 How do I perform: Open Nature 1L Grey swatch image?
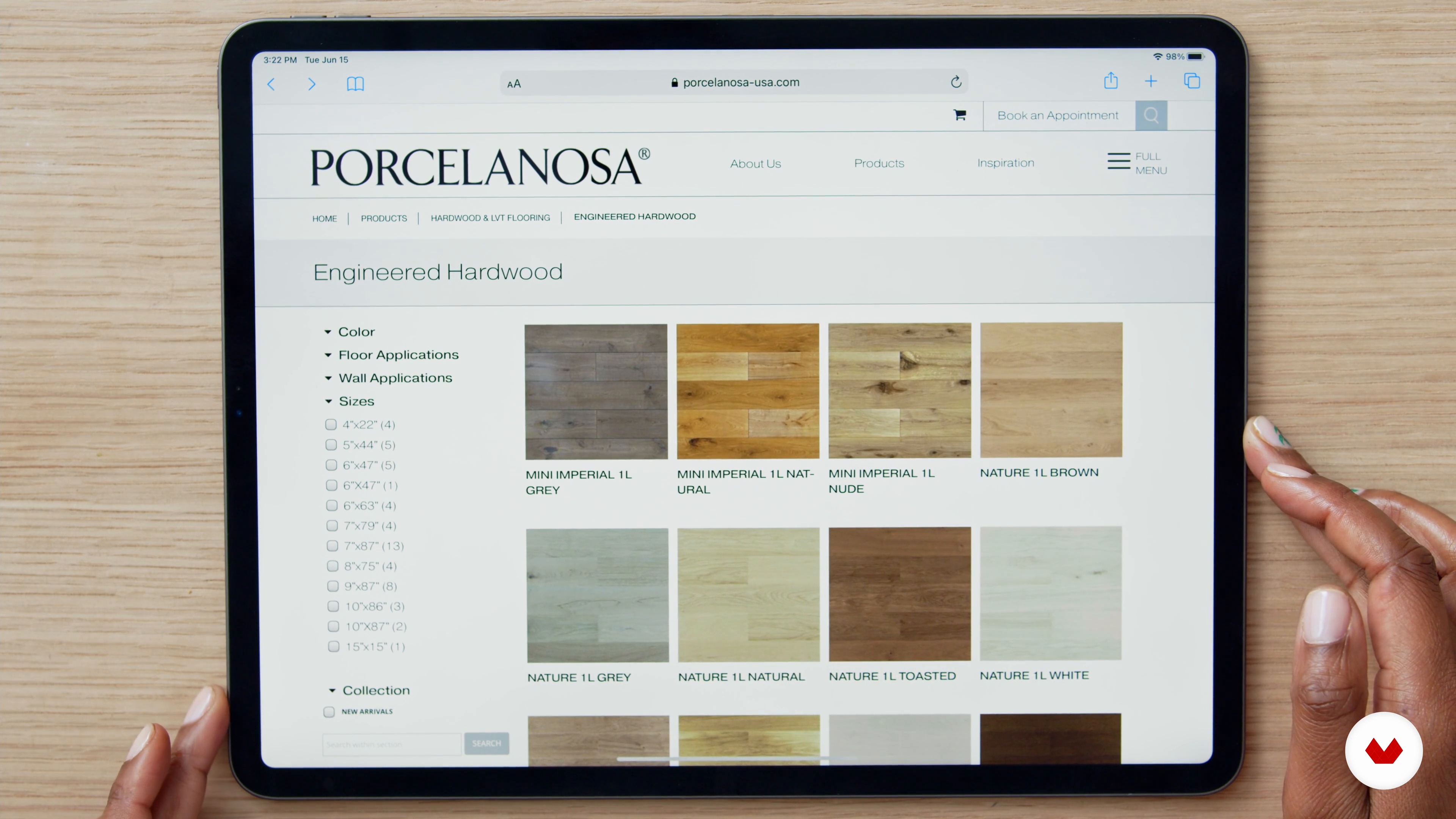pos(598,596)
